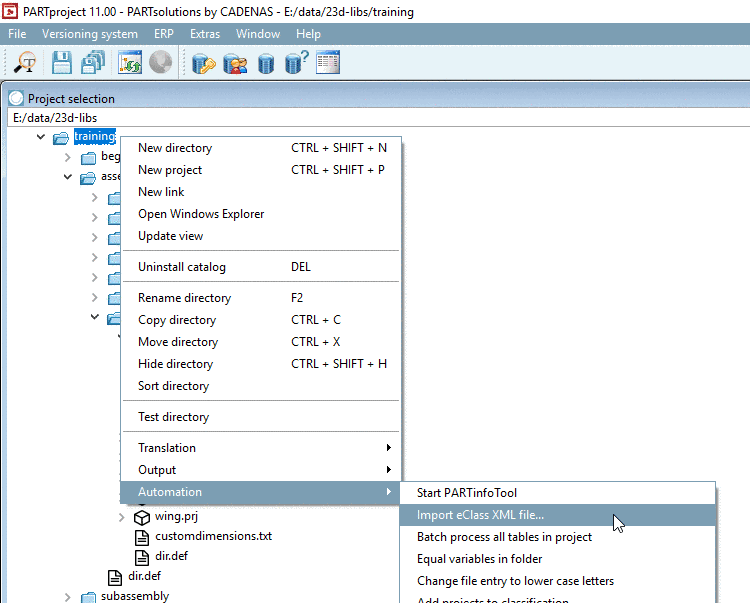Open the Automation submenu
Viewport: 750px width, 603px height.
click(x=261, y=492)
